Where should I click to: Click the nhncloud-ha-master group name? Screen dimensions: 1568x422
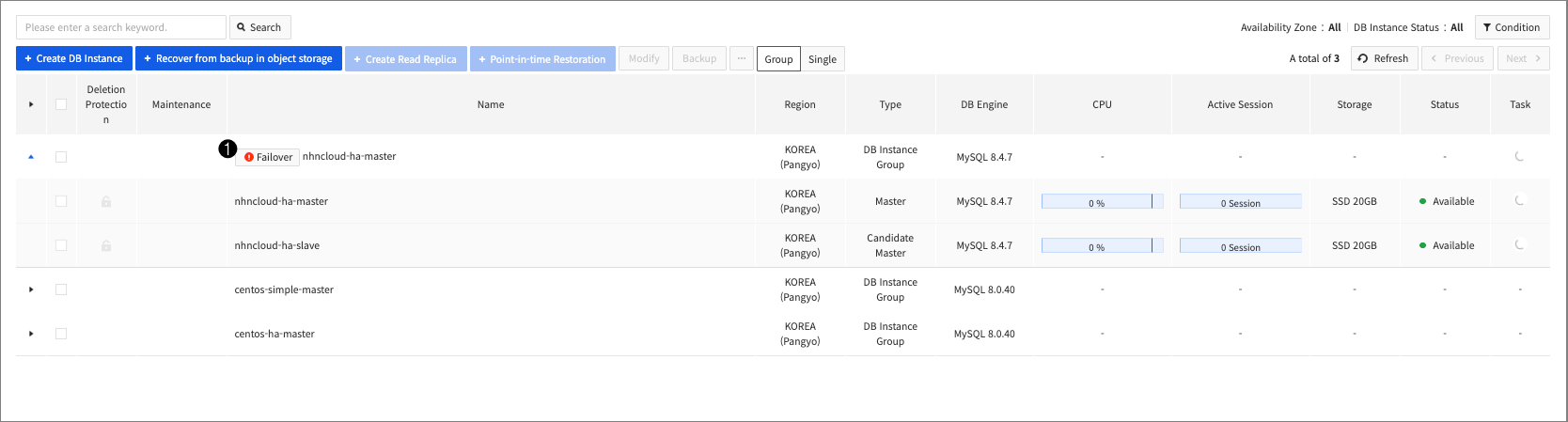pos(350,156)
